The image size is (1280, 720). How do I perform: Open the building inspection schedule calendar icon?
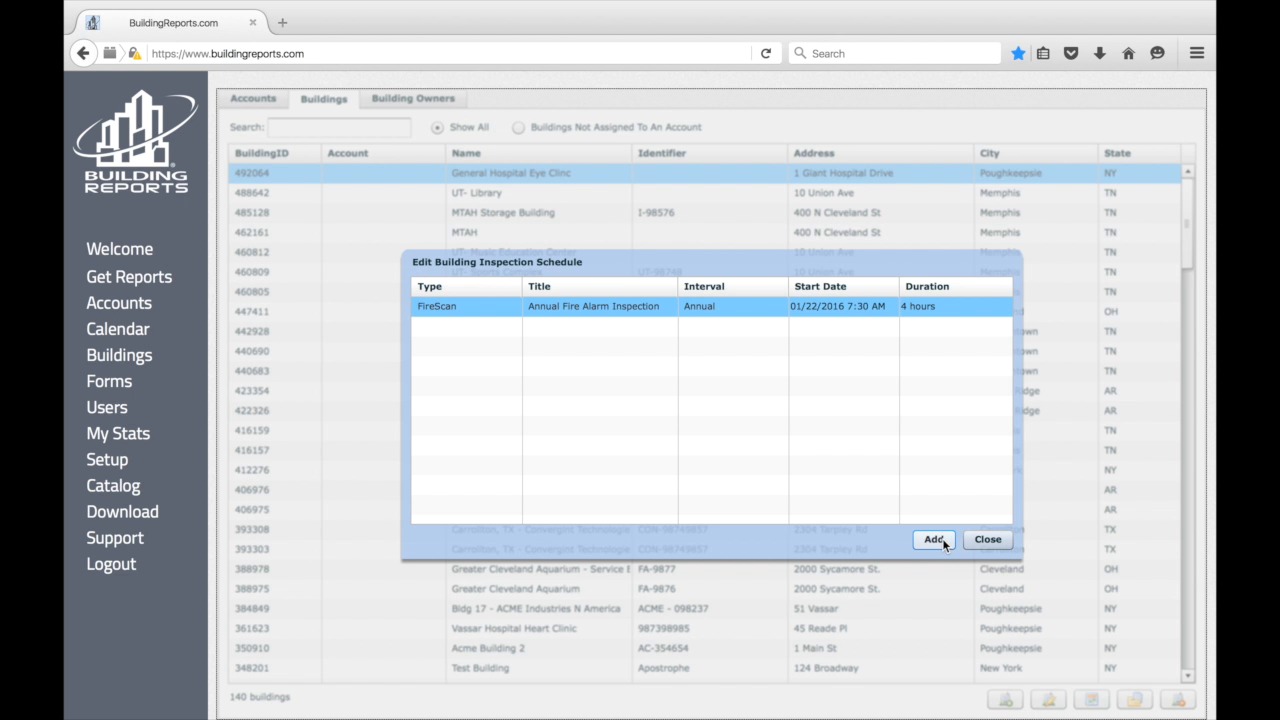[x=1092, y=700]
